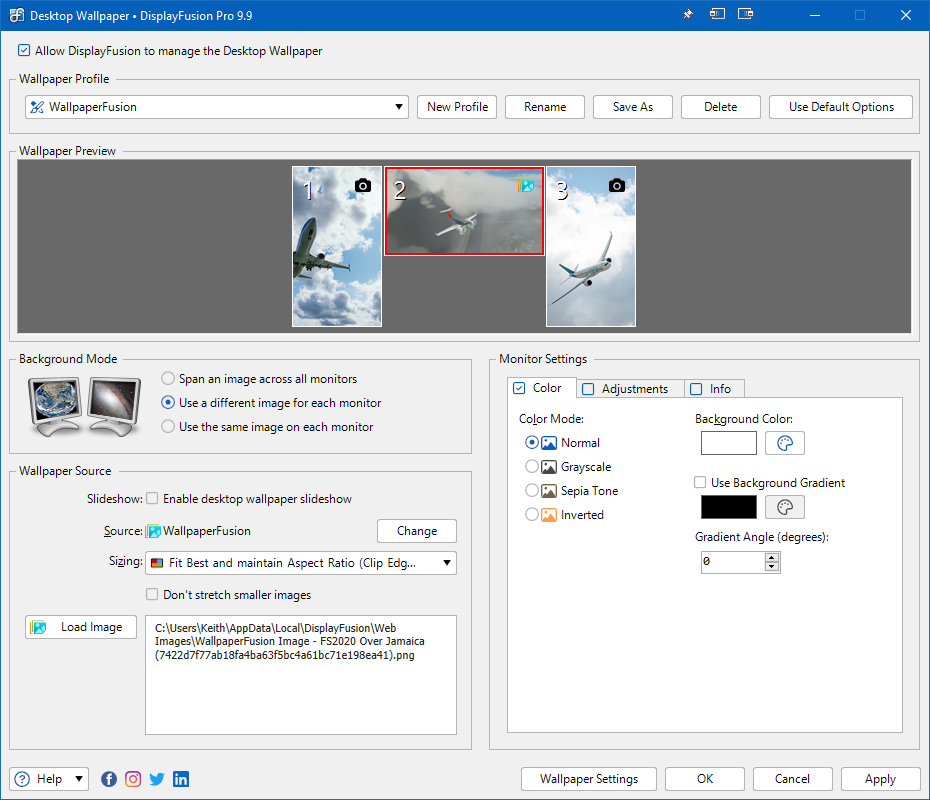930x800 pixels.
Task: Click the Inverted picture icon
Action: [549, 515]
